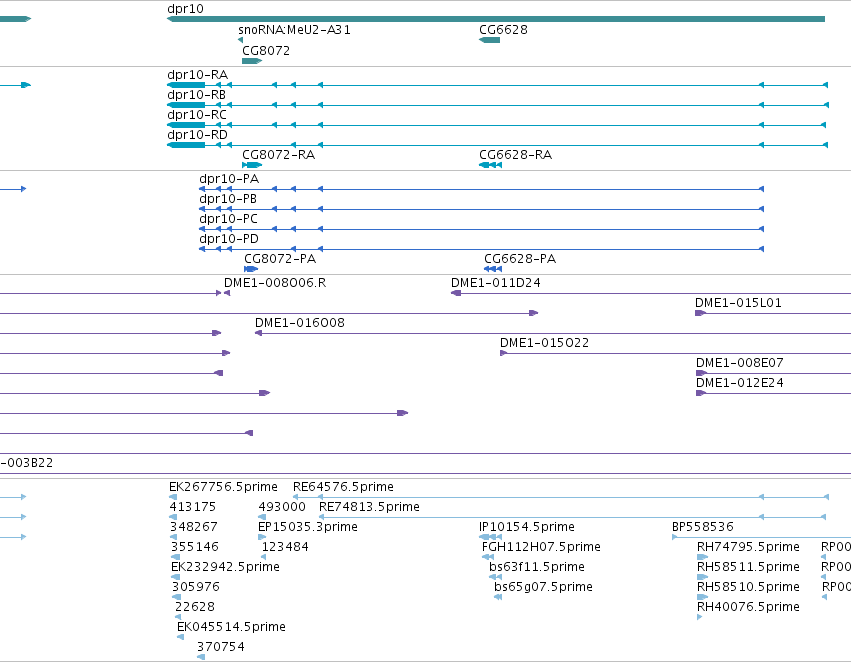Click the CG6628 gene label
The image size is (851, 662).
pyautogui.click(x=503, y=30)
